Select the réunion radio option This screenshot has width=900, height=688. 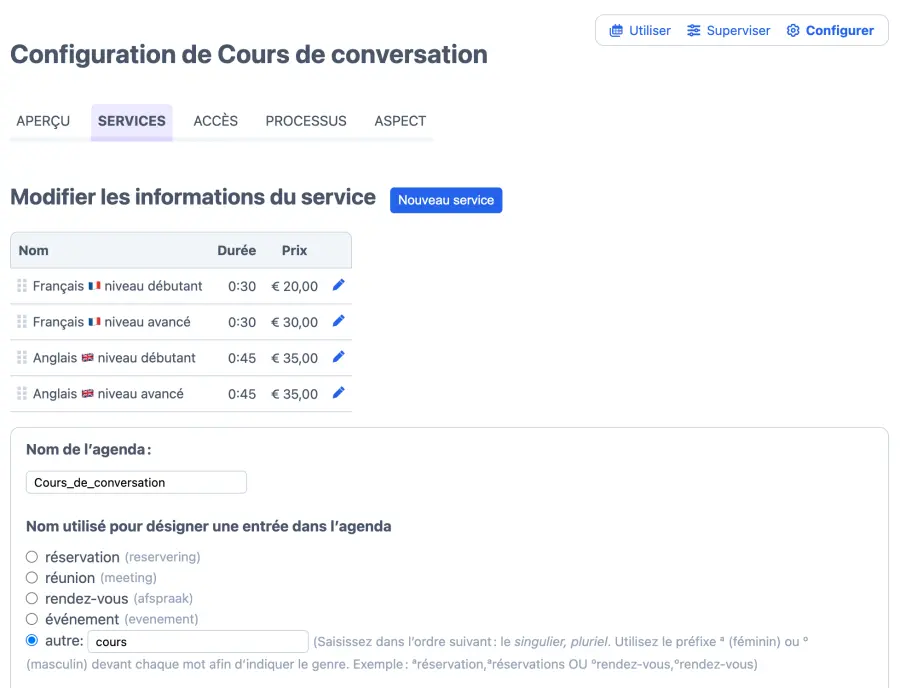pyautogui.click(x=32, y=578)
